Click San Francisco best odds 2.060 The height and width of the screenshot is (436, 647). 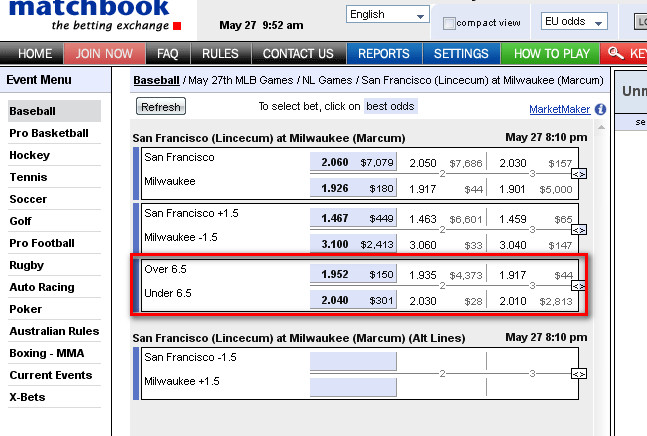coord(353,162)
